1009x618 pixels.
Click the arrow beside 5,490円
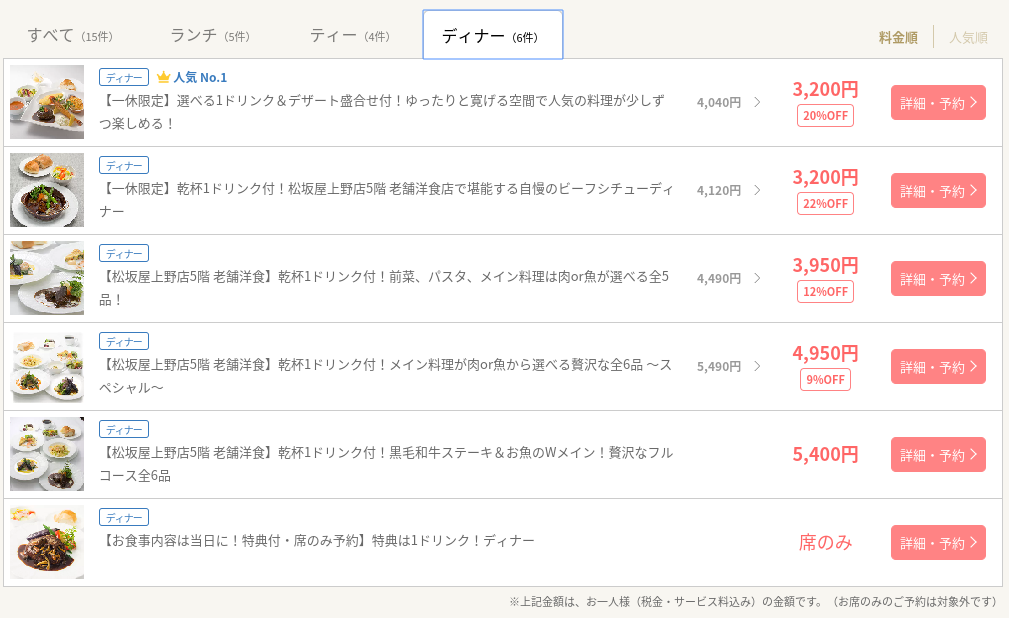click(757, 366)
